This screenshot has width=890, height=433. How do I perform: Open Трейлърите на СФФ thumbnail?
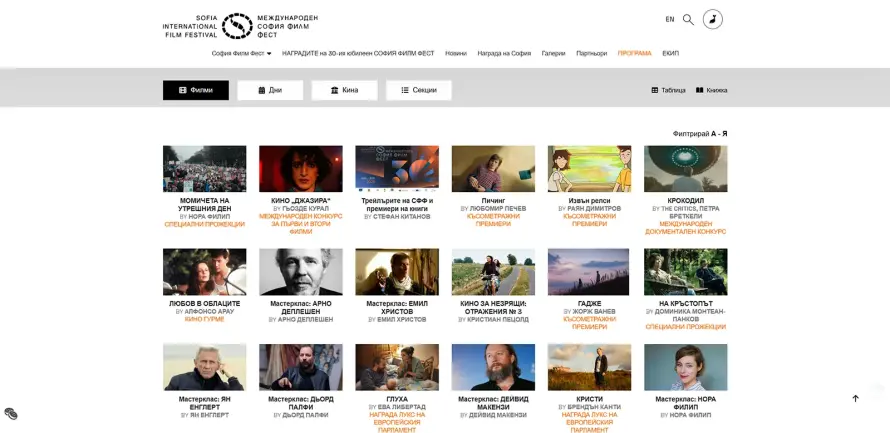coord(397,169)
